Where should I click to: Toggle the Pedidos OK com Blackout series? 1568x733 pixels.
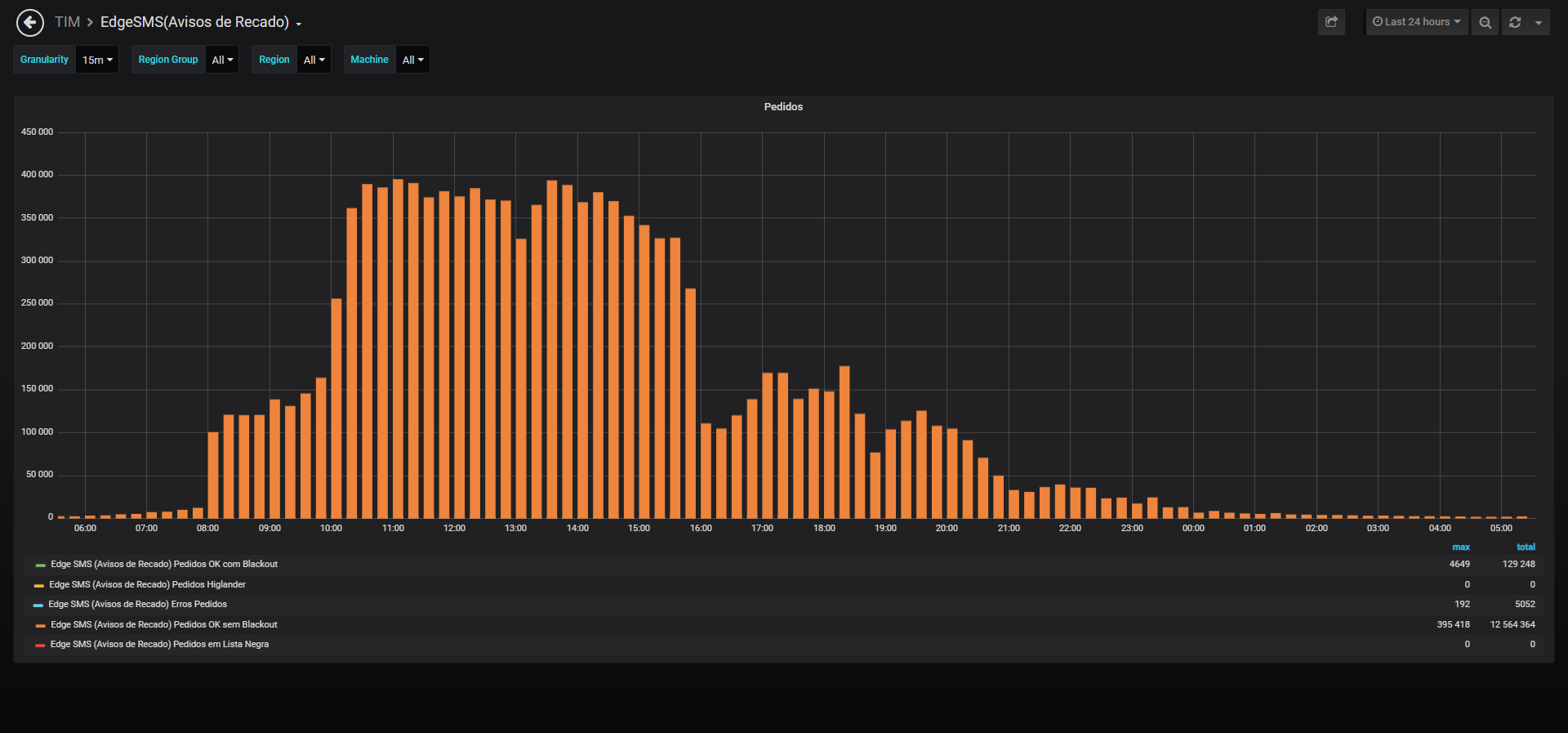(x=163, y=565)
